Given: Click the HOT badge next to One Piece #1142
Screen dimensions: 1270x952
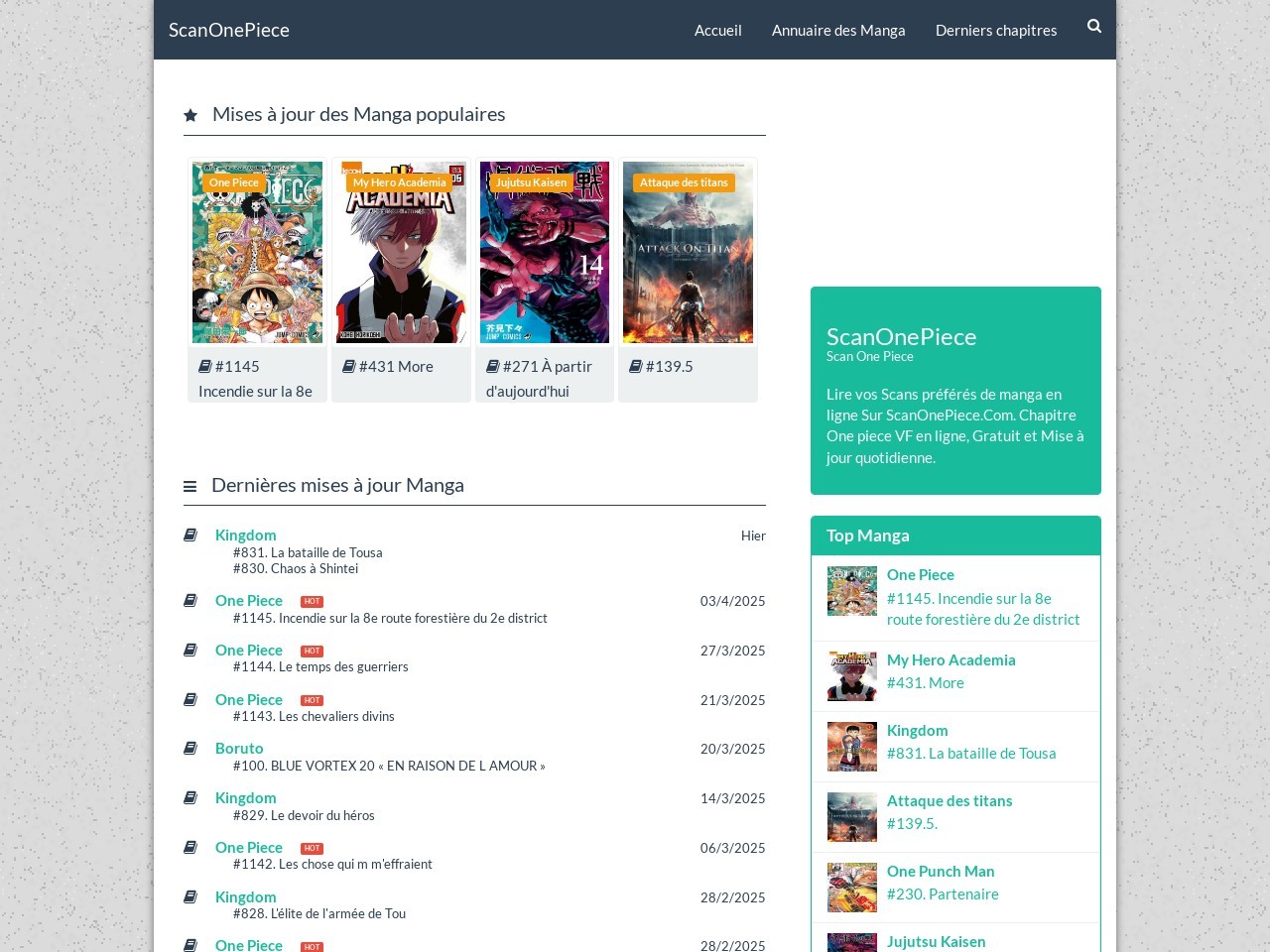Looking at the screenshot, I should 312,848.
